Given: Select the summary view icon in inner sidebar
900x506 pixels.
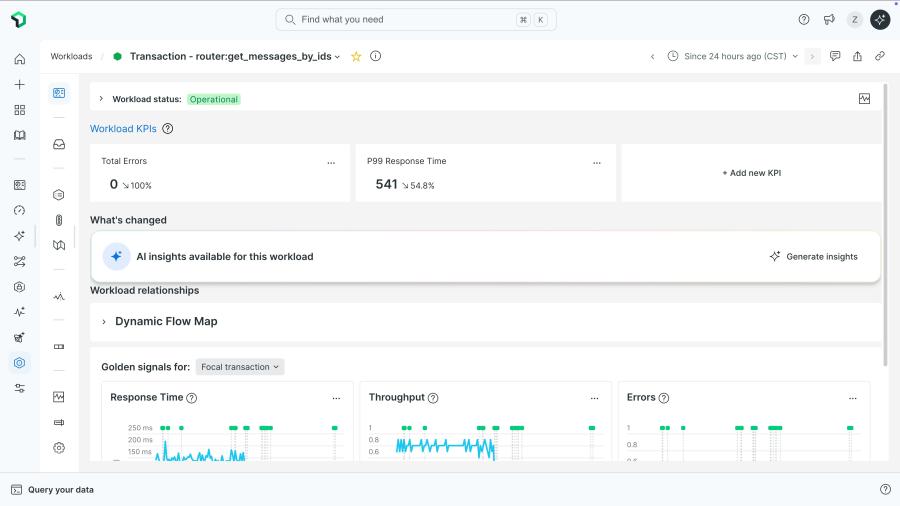Looking at the screenshot, I should coord(59,93).
